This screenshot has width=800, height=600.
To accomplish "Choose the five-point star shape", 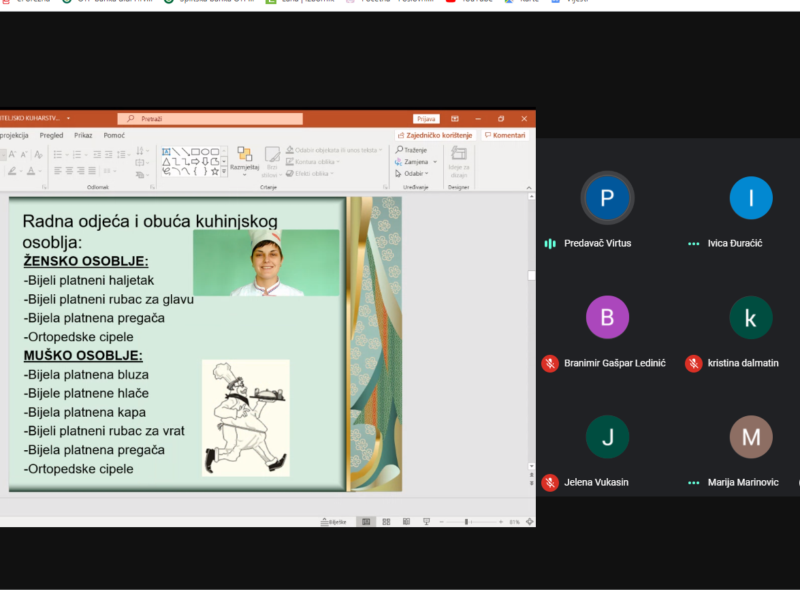I will pyautogui.click(x=215, y=171).
